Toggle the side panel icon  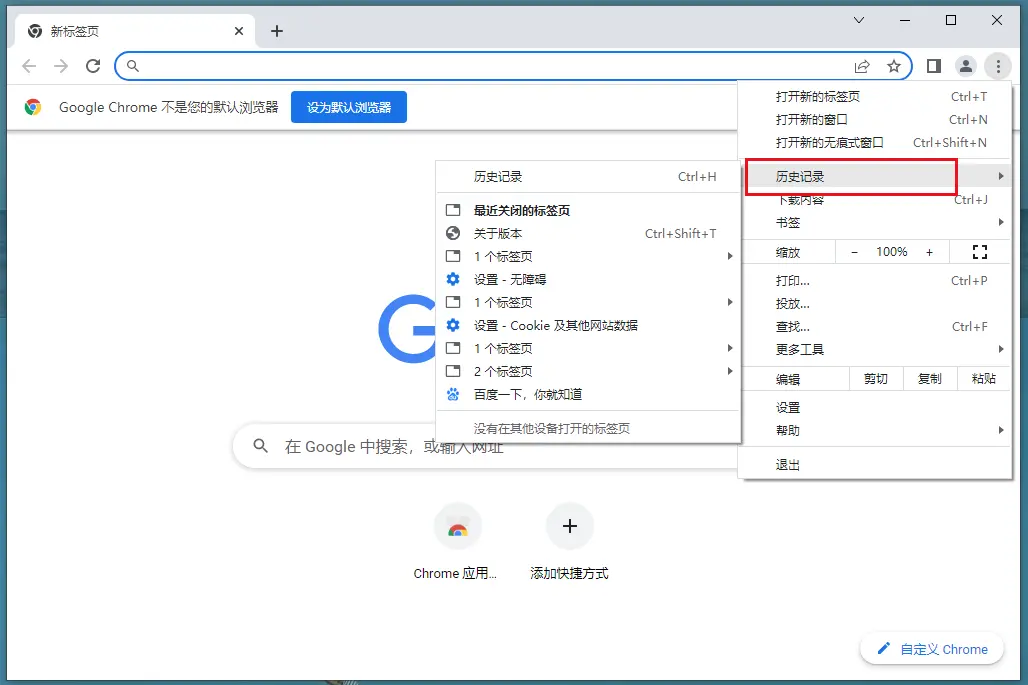tap(933, 66)
